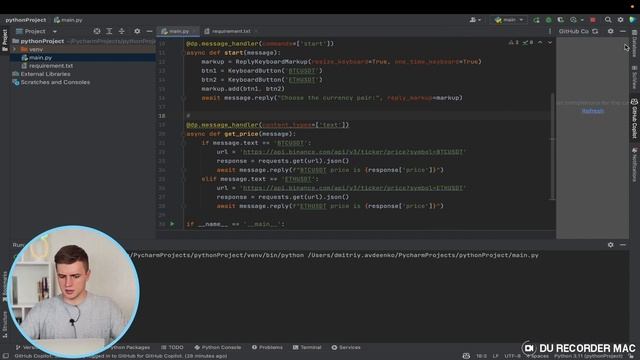
Task: Refresh the GitHub Copilot panel icon
Action: 595,31
